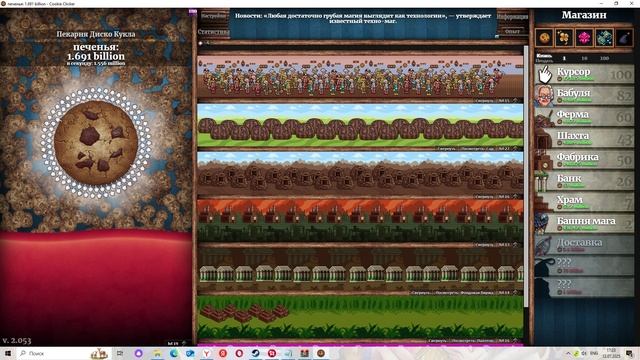Viewport: 640px width, 360px height.
Task: Click the Курсор hand icon in the store
Action: pos(544,74)
